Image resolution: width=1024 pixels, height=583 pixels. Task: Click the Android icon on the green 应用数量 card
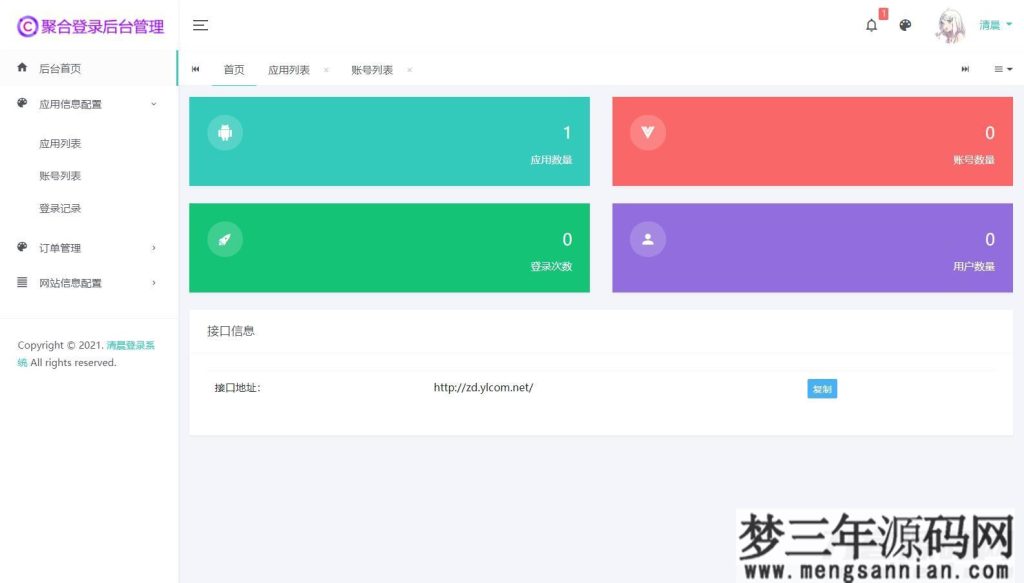pos(224,131)
